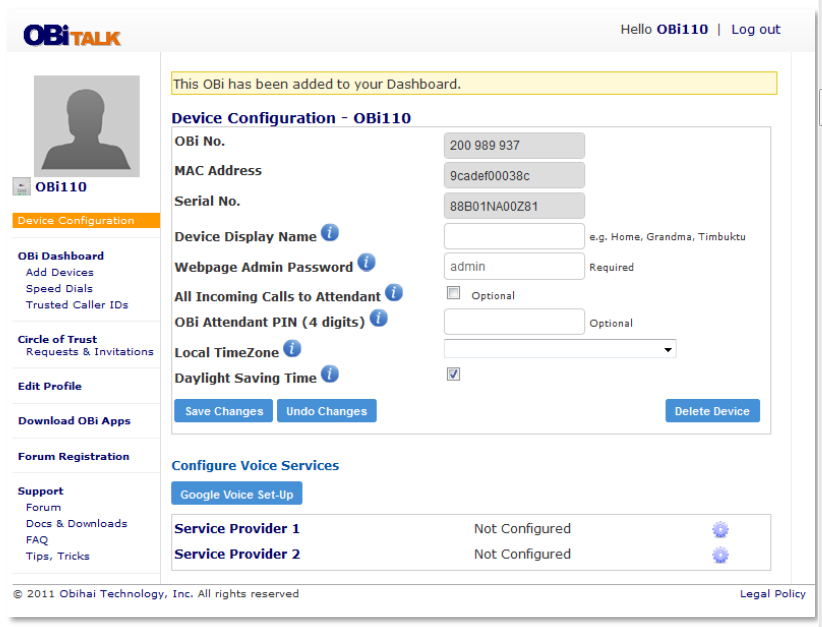Screen dimensions: 822x627
Task: Open the Device Display Name info tooltip
Action: click(330, 233)
